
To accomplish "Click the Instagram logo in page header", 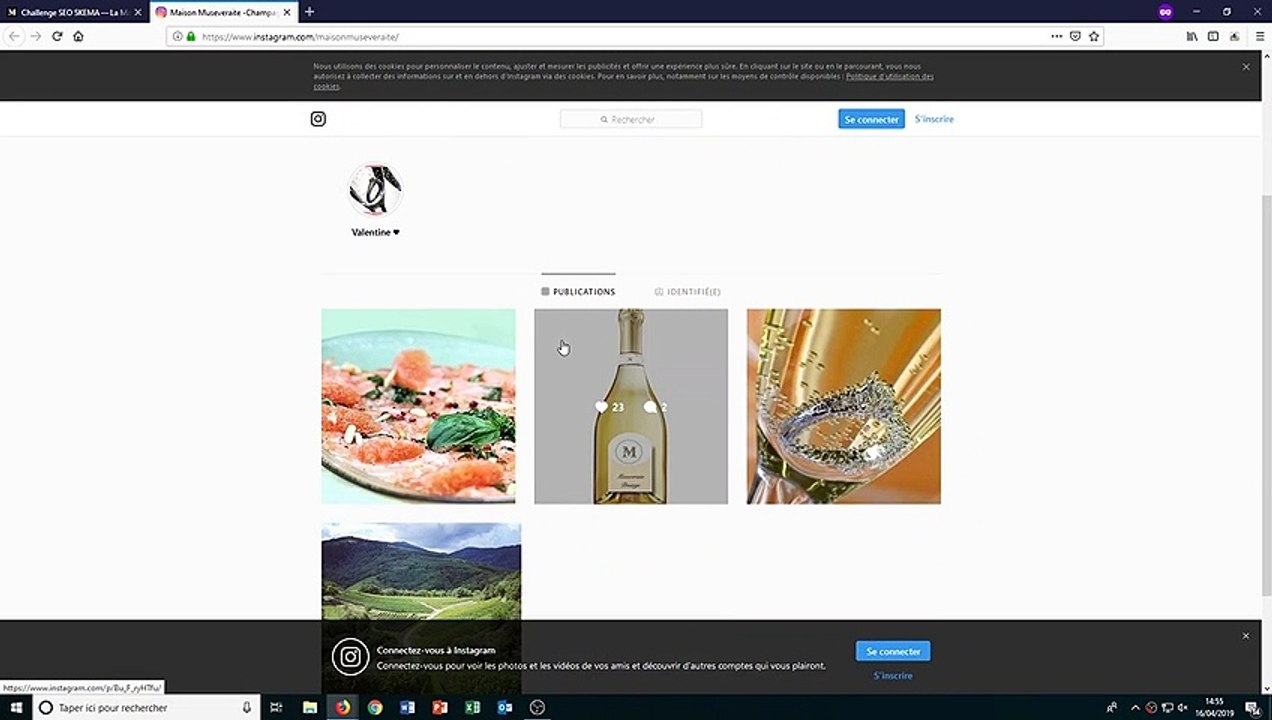I will tap(318, 119).
